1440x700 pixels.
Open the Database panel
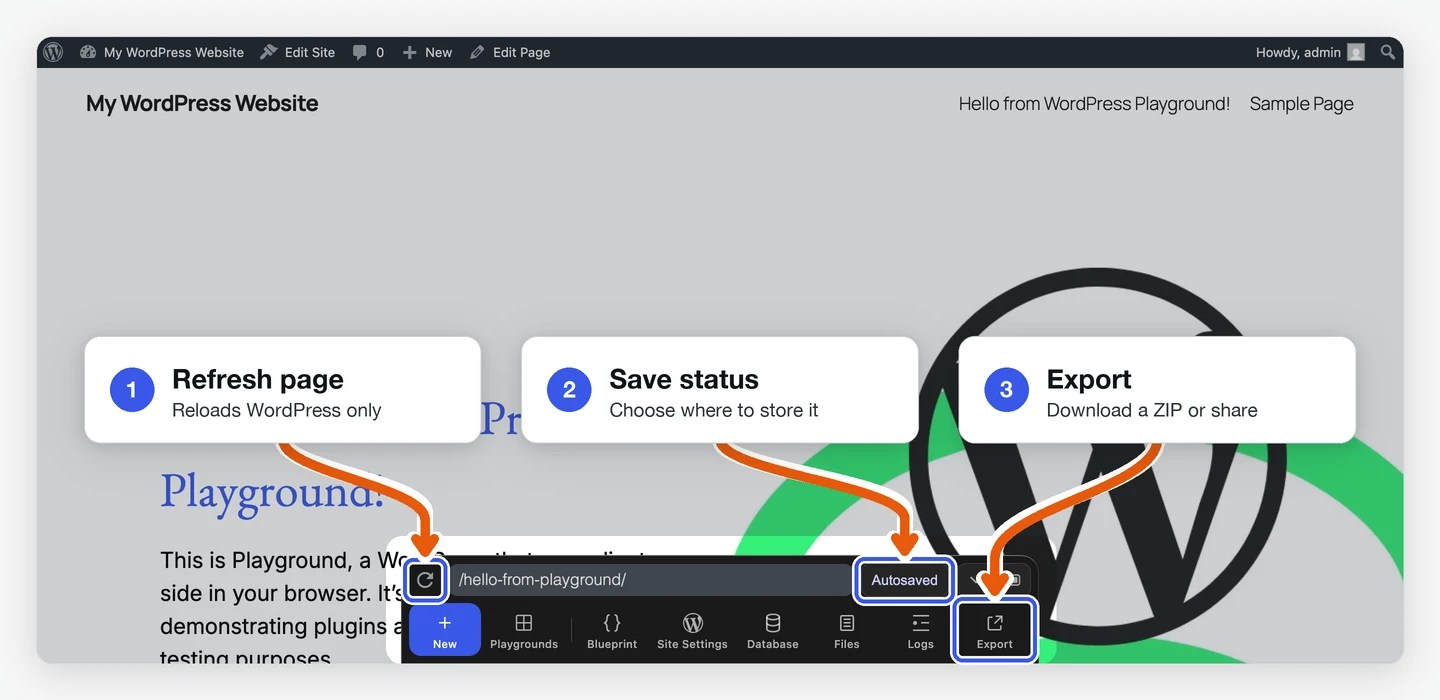tap(773, 632)
